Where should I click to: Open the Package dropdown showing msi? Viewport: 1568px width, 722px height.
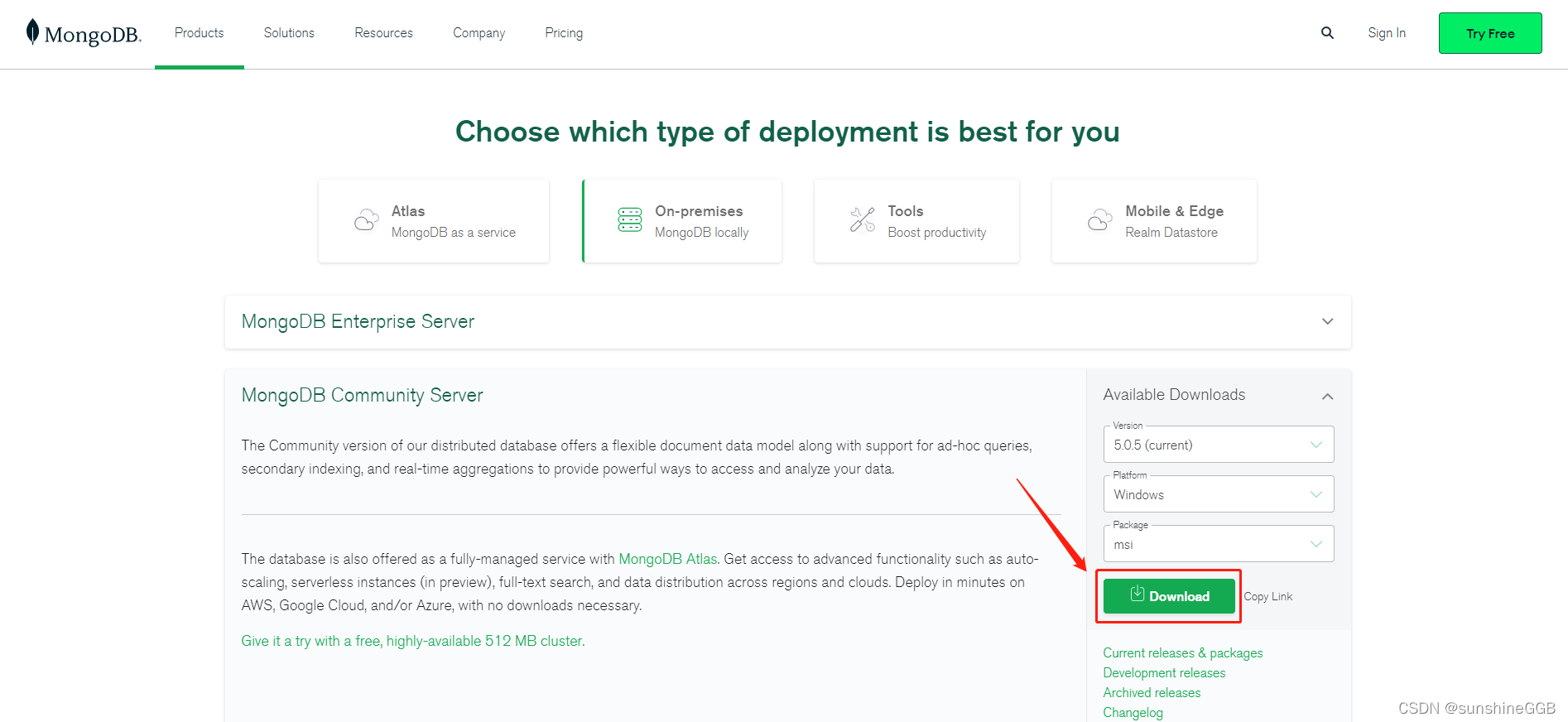point(1218,544)
